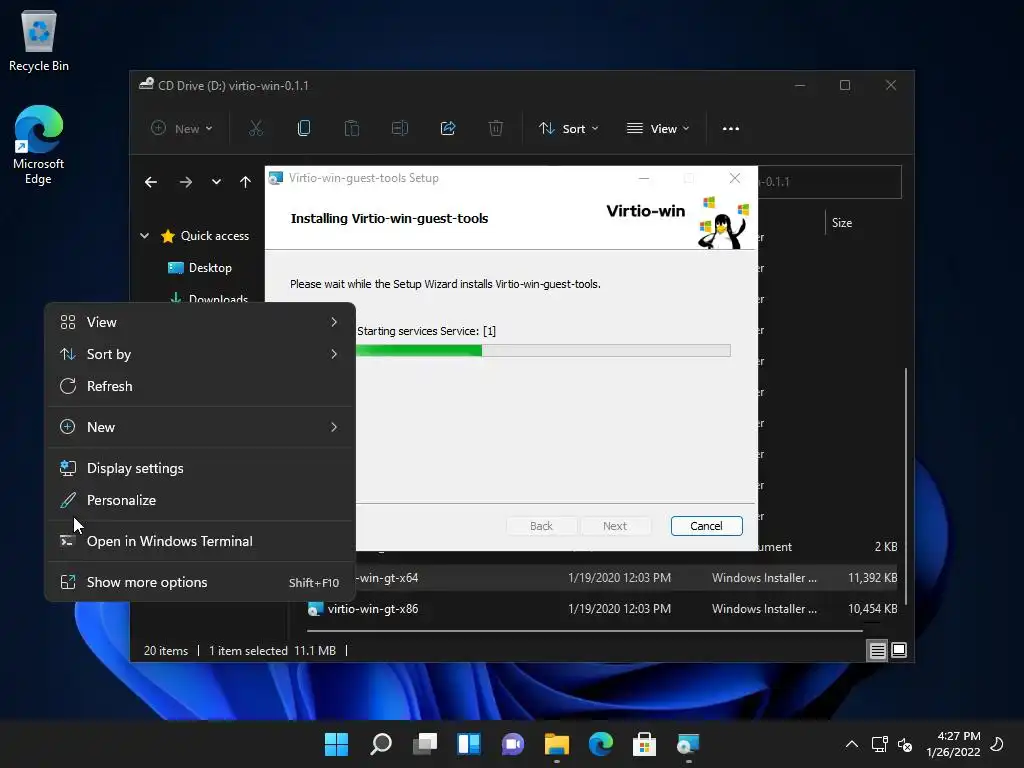Viewport: 1024px width, 768px height.
Task: Click the Rename icon in Explorer toolbar
Action: coord(400,129)
